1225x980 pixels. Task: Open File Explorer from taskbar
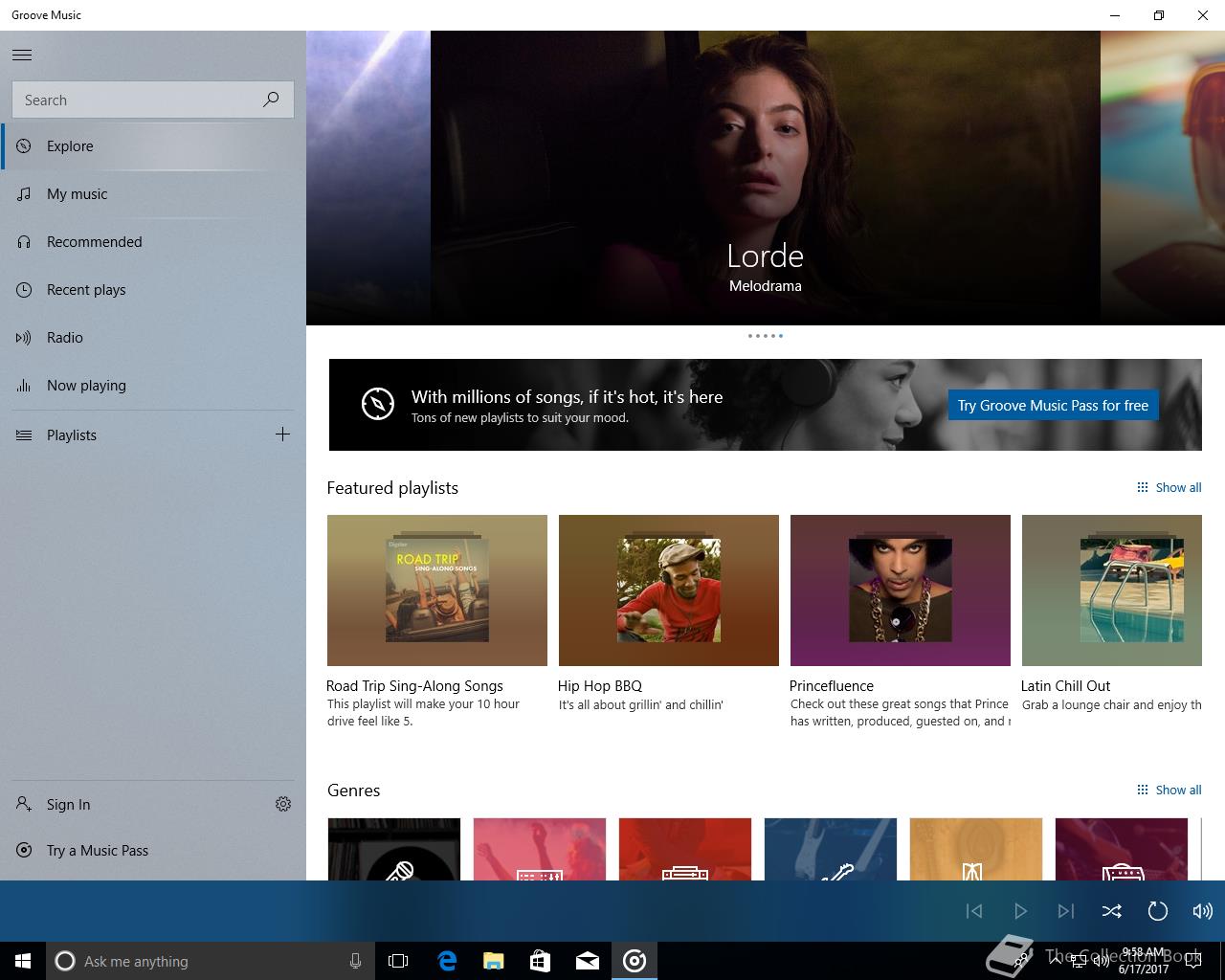click(x=494, y=961)
